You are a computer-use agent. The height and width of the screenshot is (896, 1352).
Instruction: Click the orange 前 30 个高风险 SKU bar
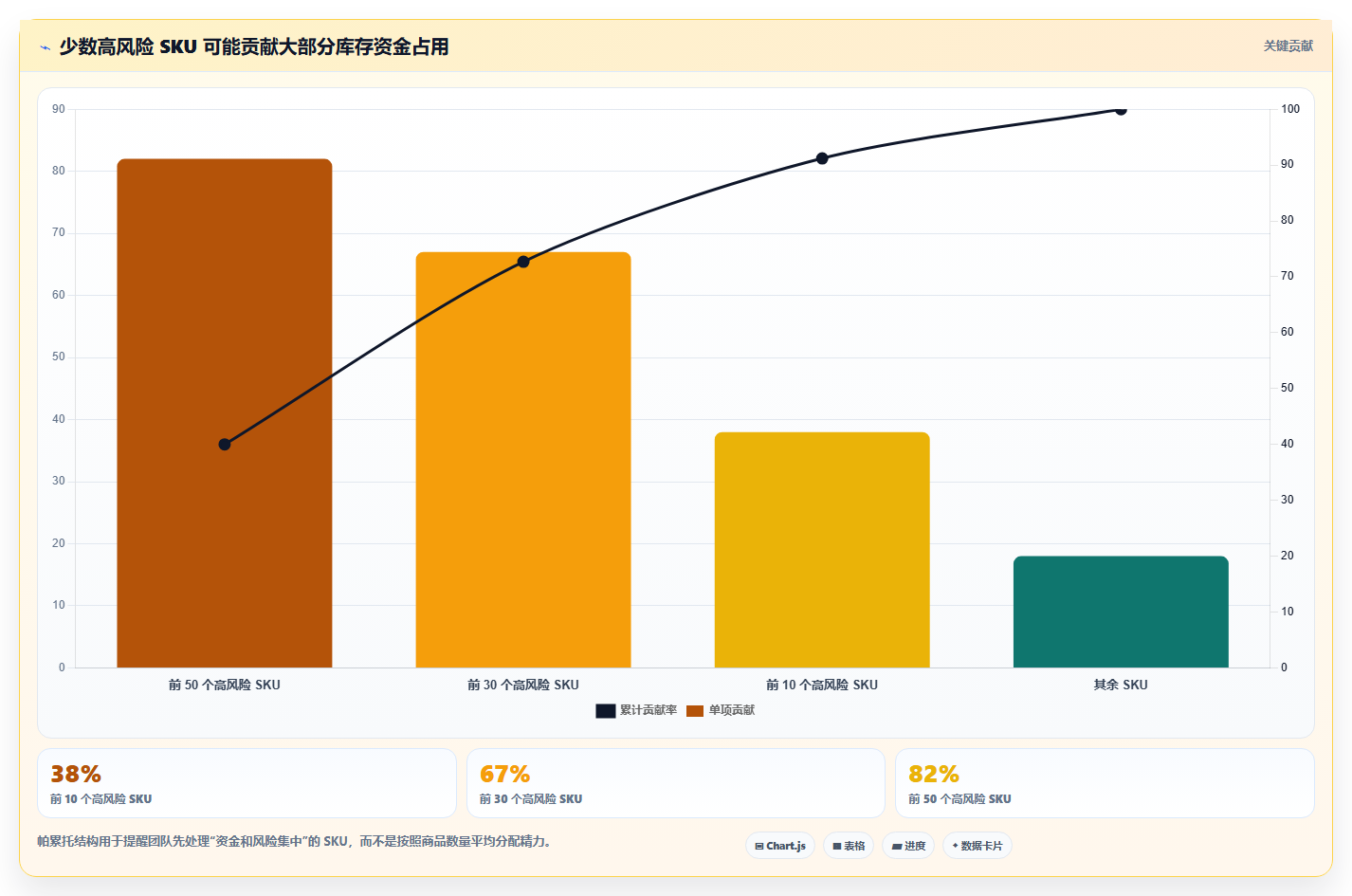(523, 460)
